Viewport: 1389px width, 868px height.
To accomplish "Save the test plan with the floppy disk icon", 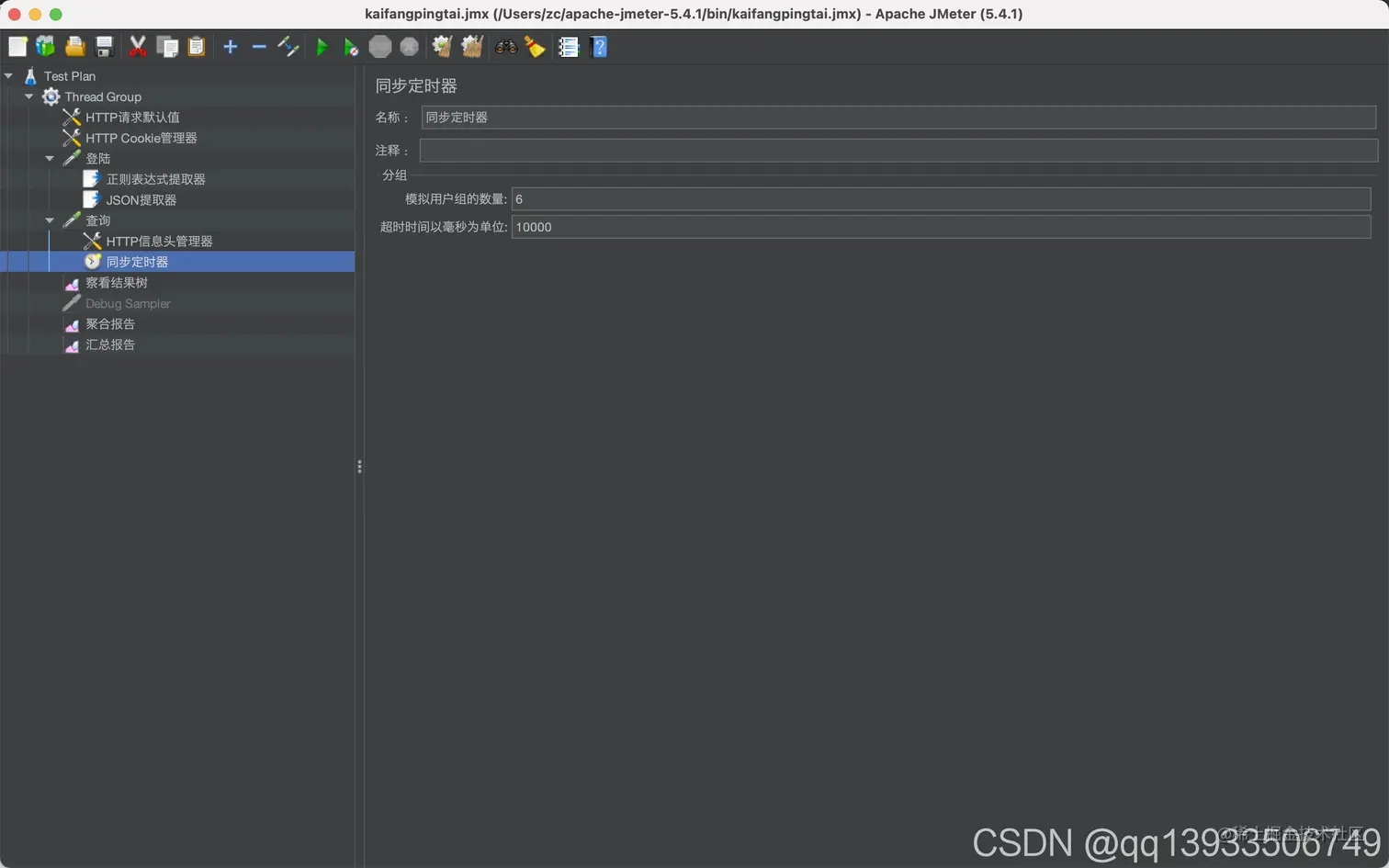I will point(104,47).
